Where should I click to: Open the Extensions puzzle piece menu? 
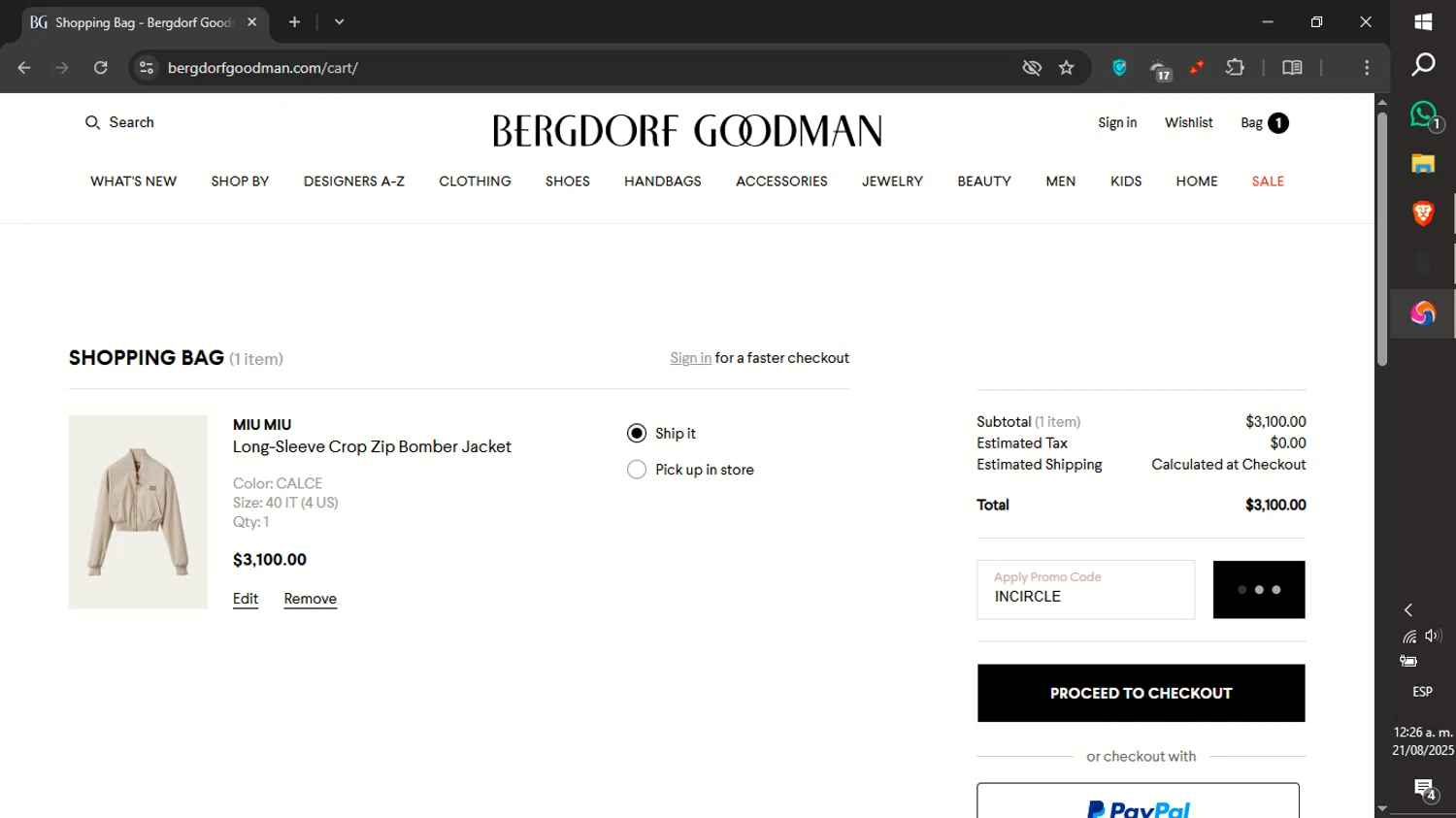pyautogui.click(x=1235, y=68)
